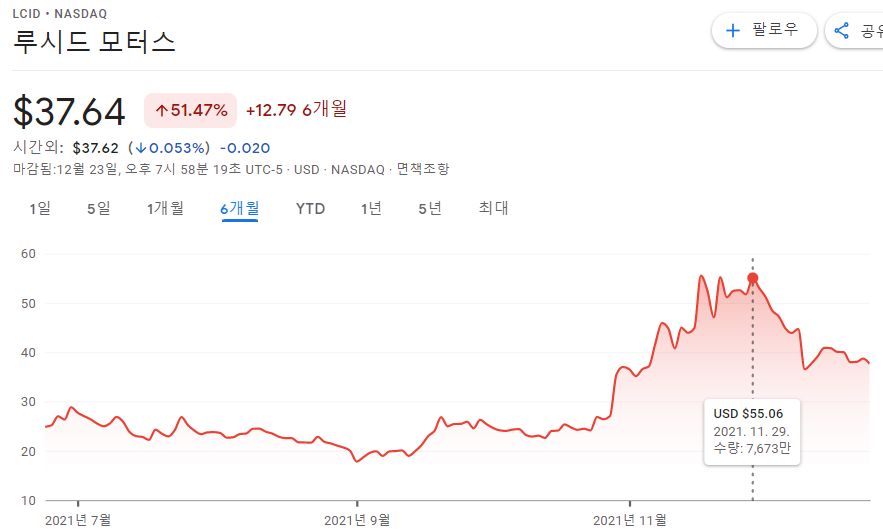Click the USD $55.06 tooltip value
This screenshot has width=883, height=532.
[748, 414]
